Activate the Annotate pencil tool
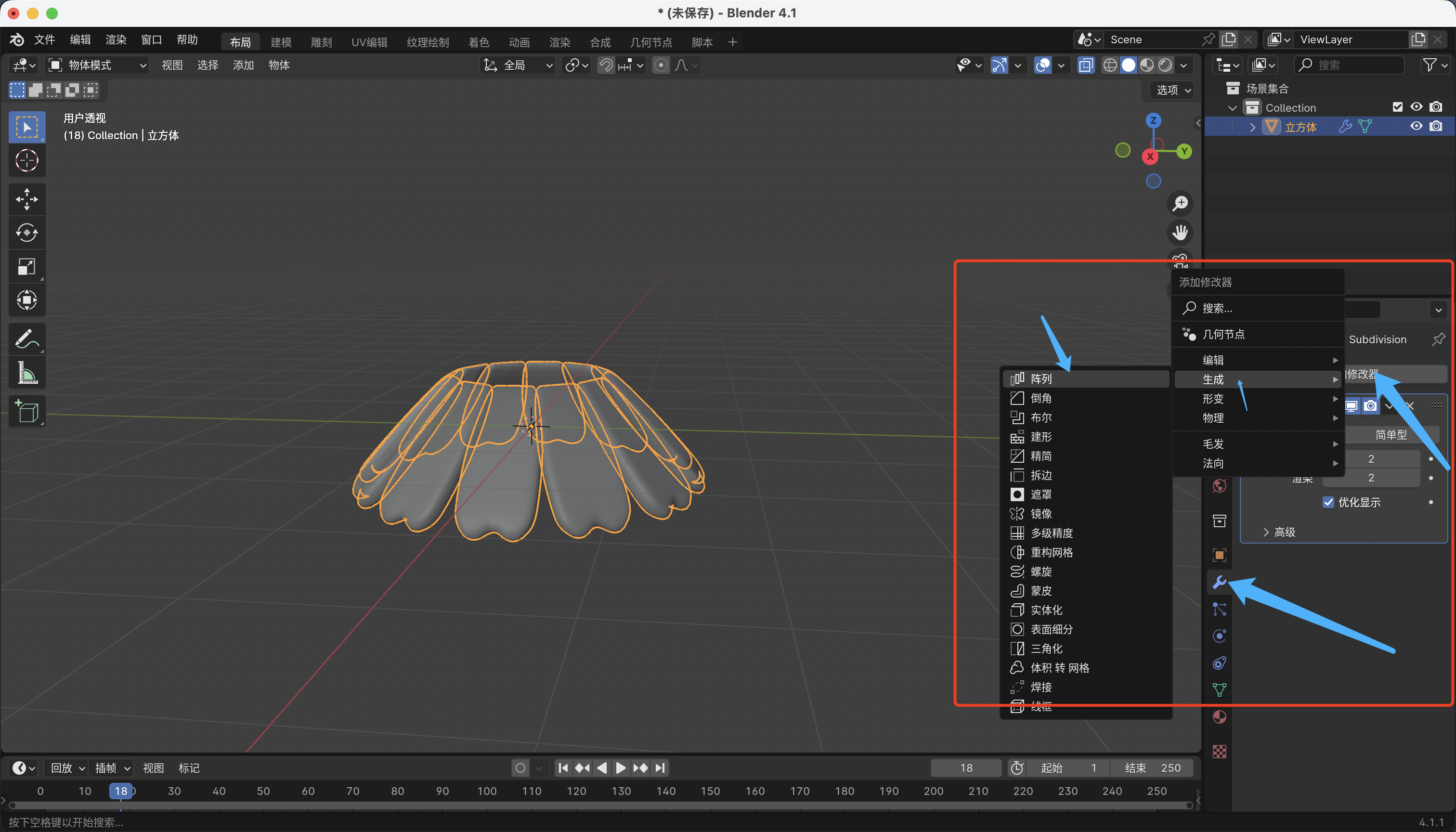The height and width of the screenshot is (832, 1456). (x=26, y=338)
